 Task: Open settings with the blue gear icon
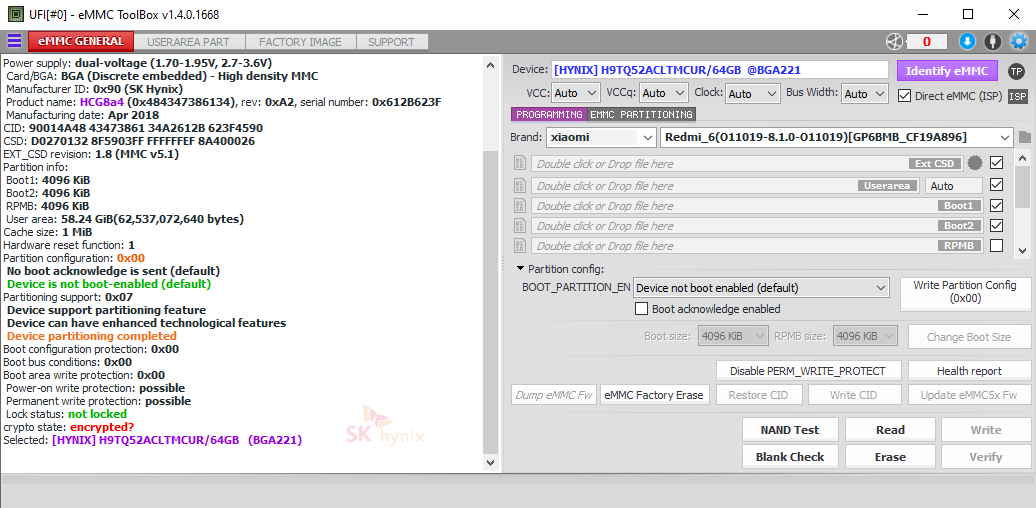(1019, 42)
